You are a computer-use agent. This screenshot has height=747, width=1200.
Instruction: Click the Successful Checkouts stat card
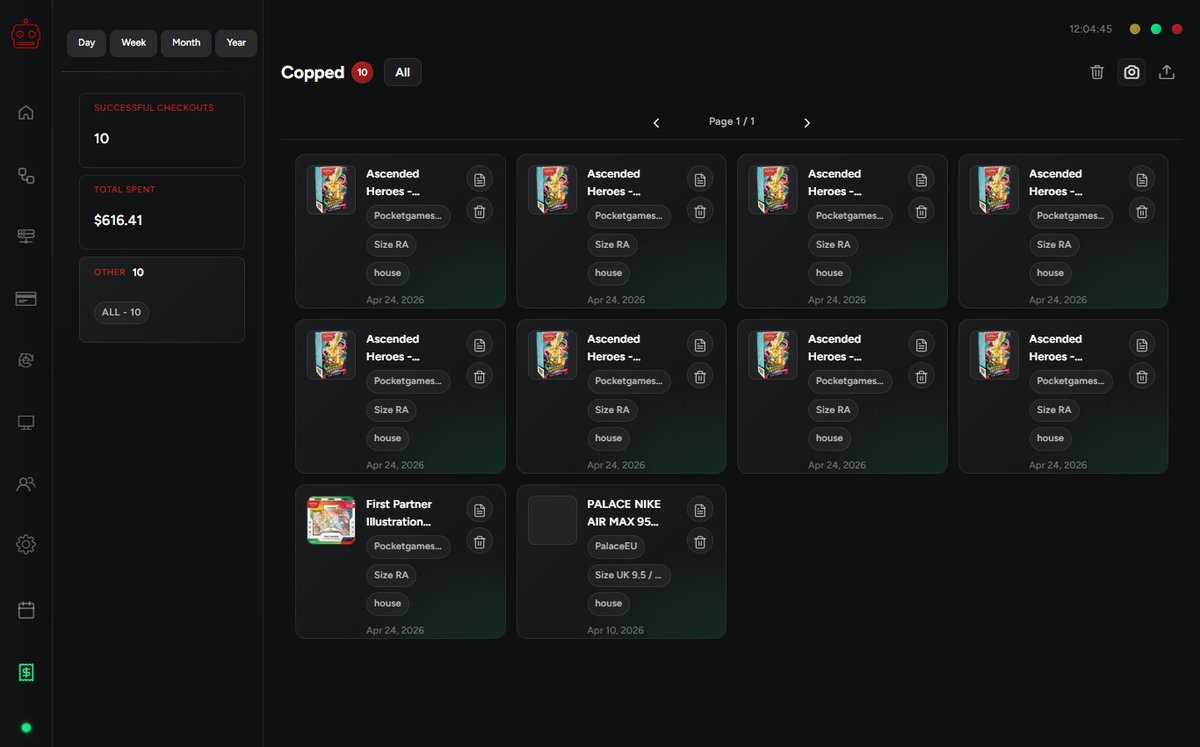click(162, 130)
